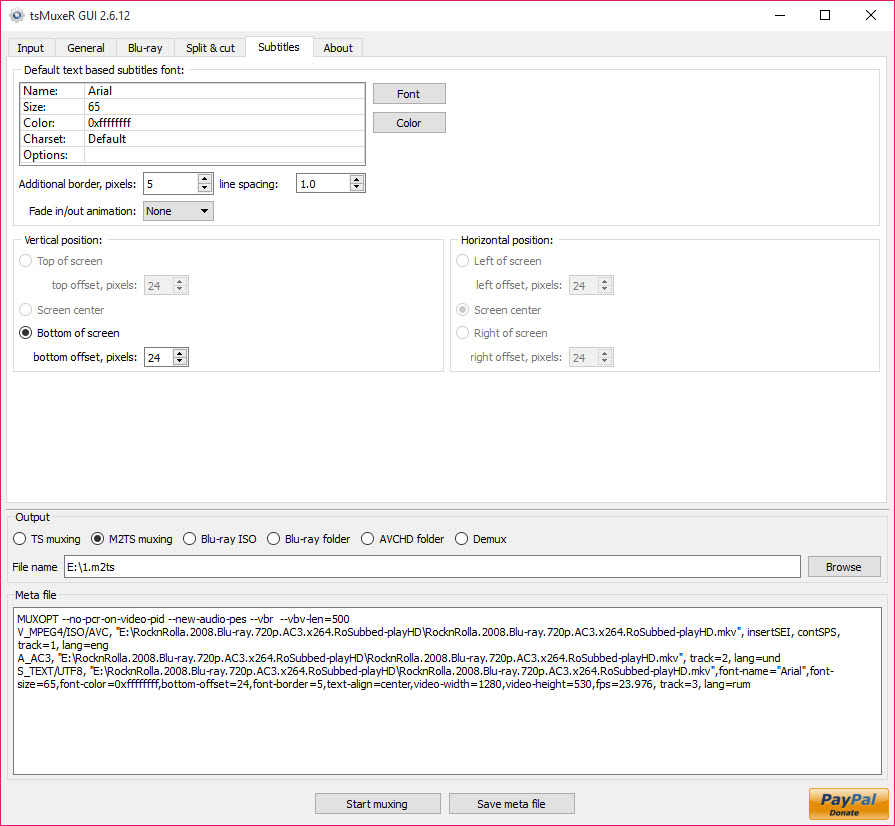Select Left of screen horizontal position
This screenshot has height=826, width=895.
[x=499, y=261]
